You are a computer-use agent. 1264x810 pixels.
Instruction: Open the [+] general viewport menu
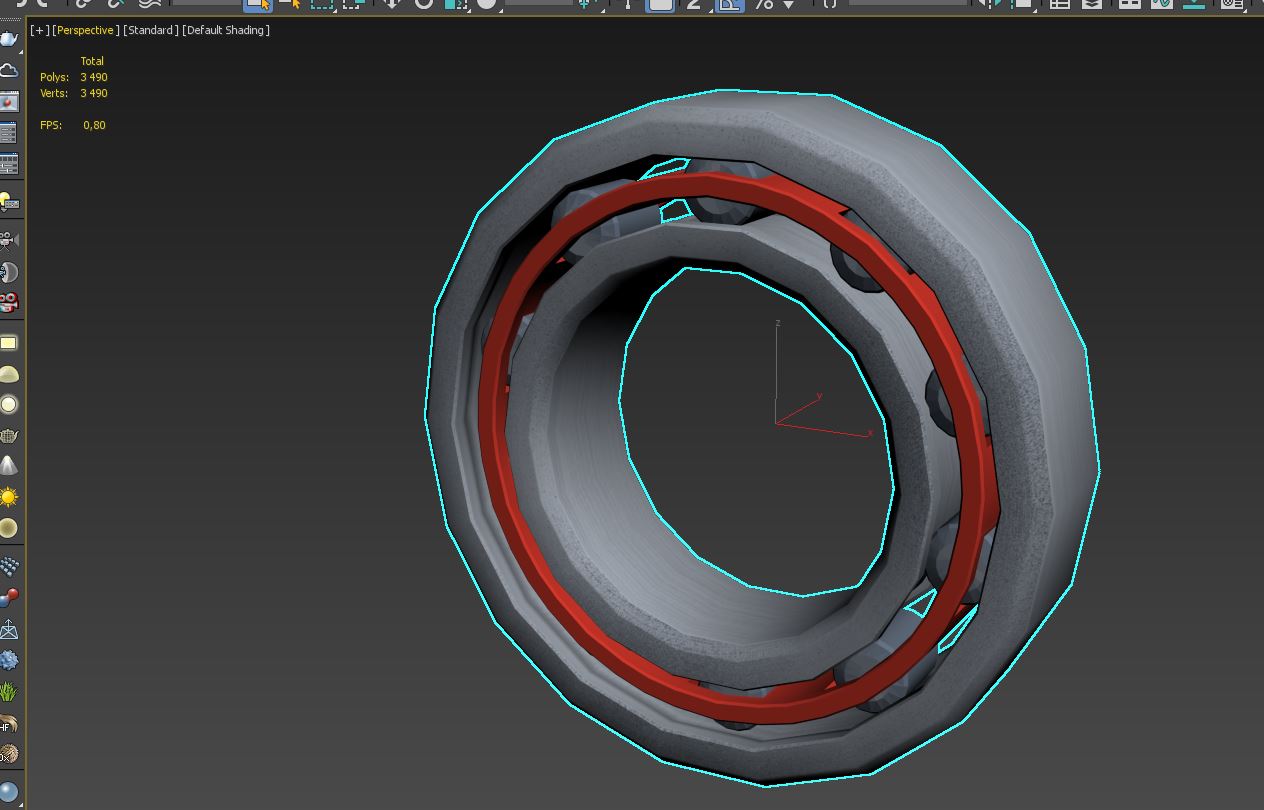(40, 30)
